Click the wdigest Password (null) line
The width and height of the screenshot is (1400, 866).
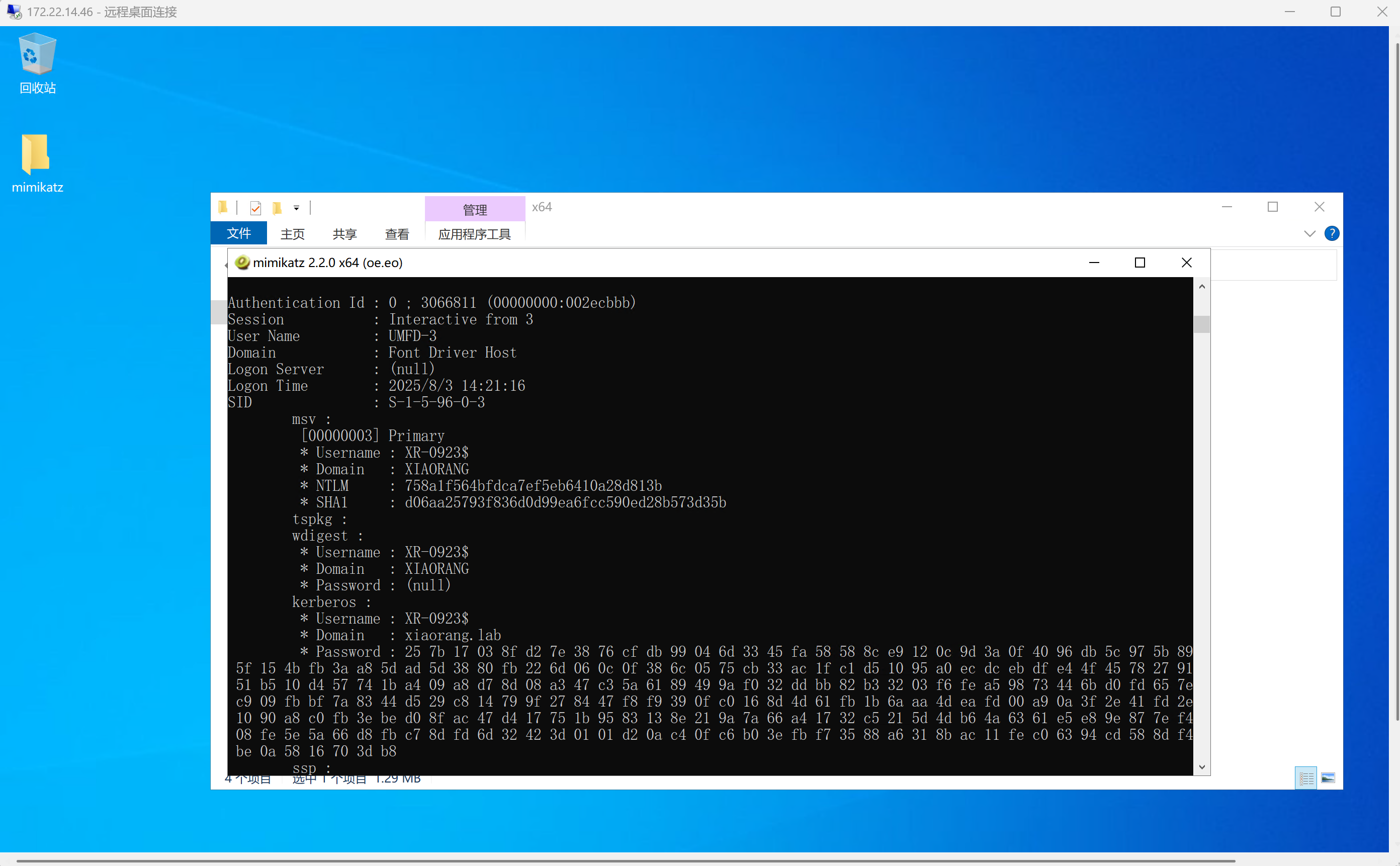point(376,585)
